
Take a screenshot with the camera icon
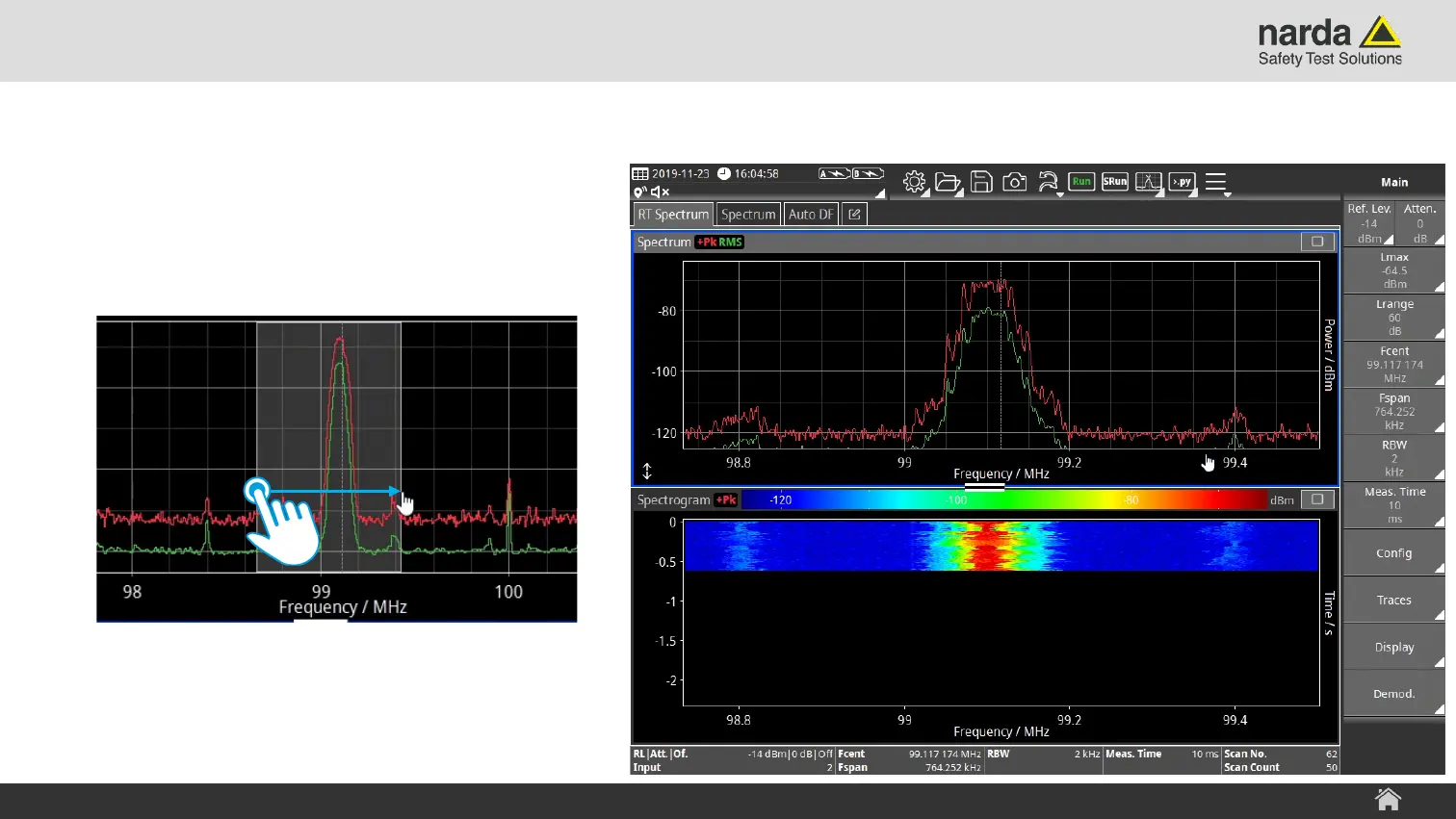pyautogui.click(x=1014, y=182)
